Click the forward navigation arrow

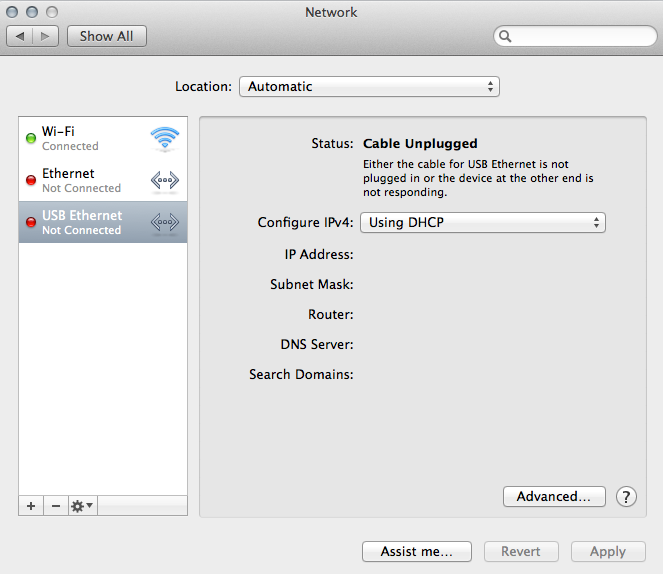[45, 36]
